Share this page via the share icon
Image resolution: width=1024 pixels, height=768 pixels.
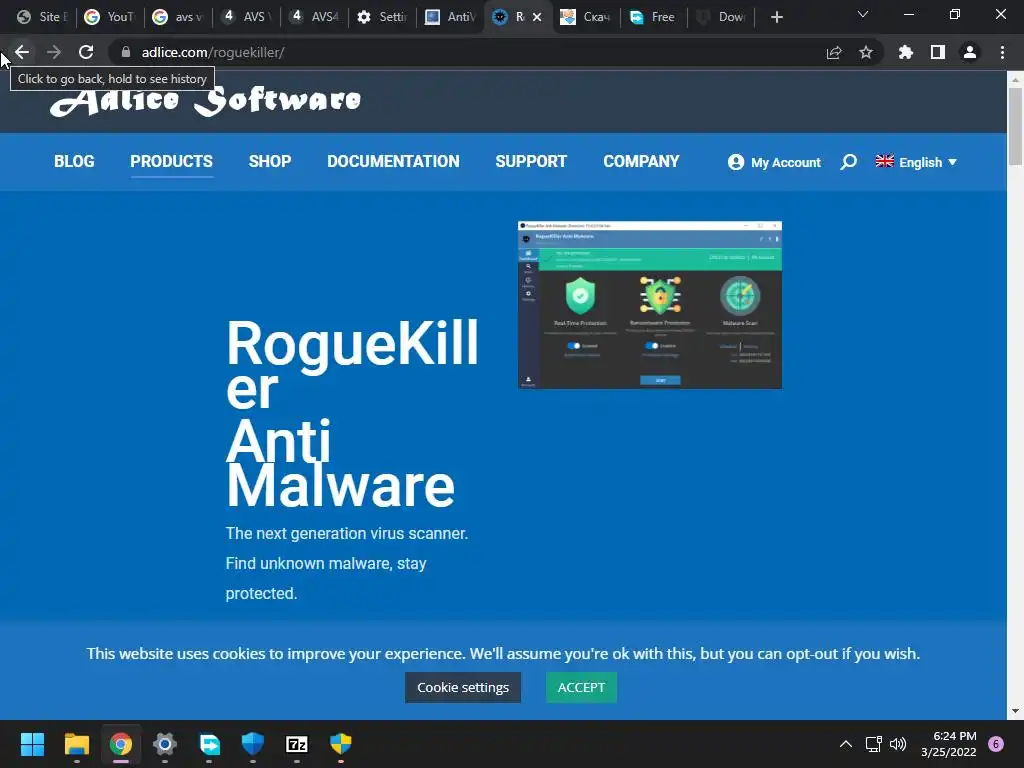point(834,52)
